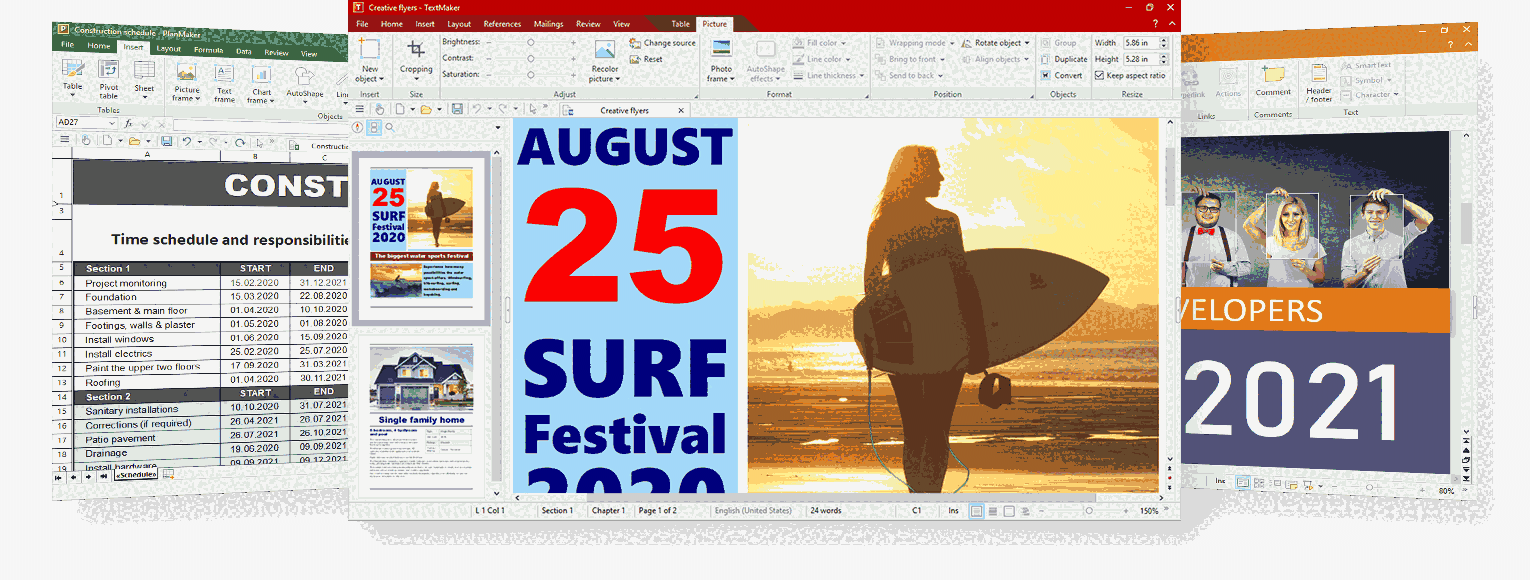This screenshot has width=1530, height=580.
Task: Click PlanMaker fx function icon
Action: (129, 123)
